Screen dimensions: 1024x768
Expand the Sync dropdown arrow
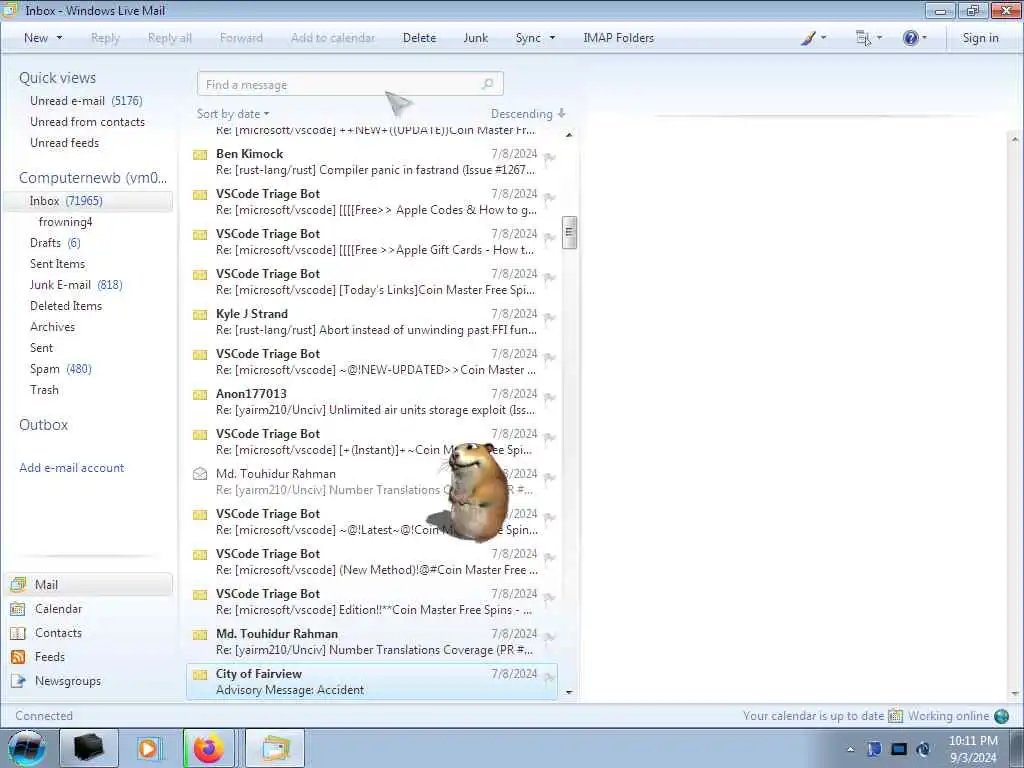tap(552, 38)
